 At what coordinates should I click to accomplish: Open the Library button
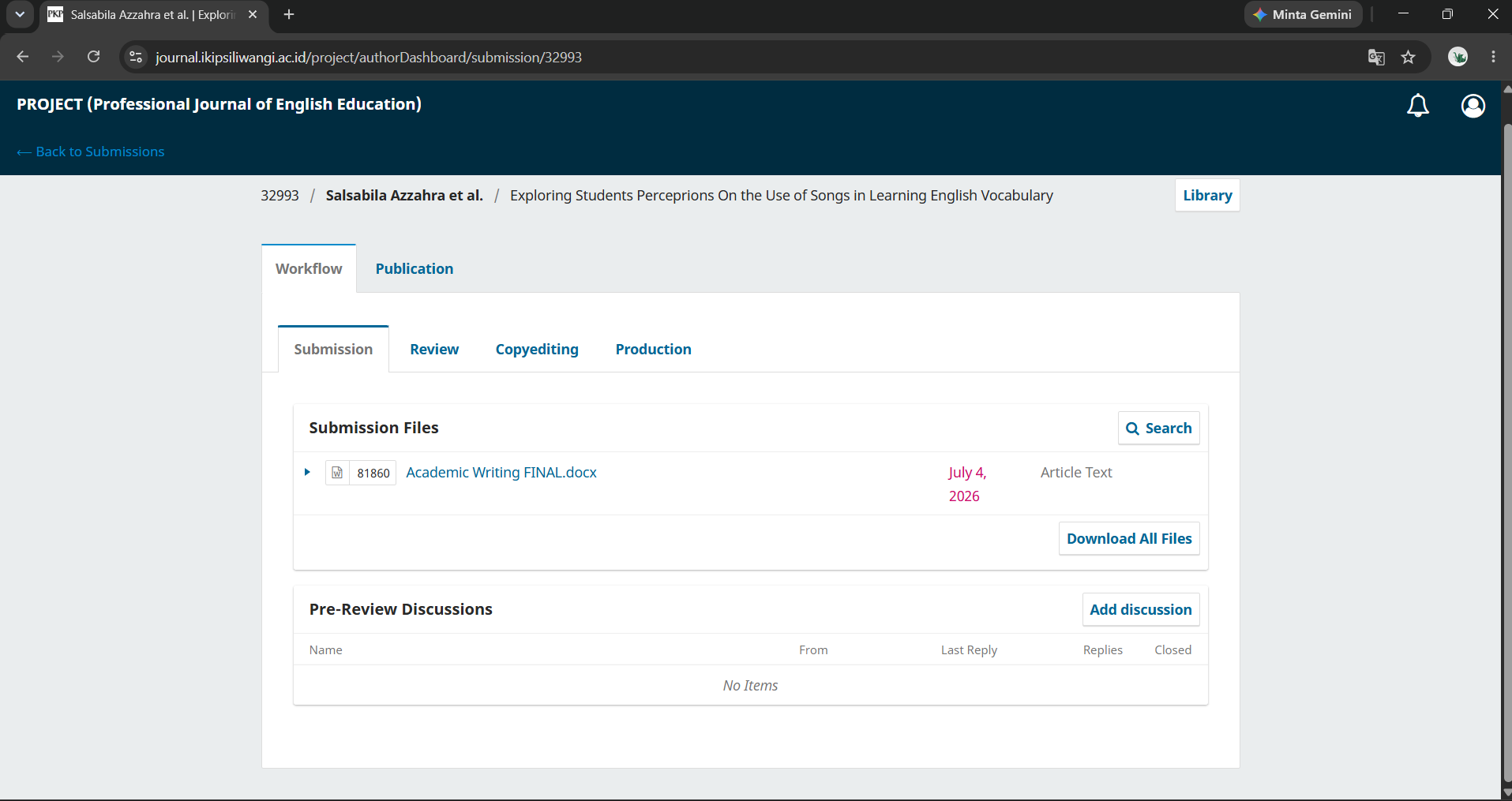click(x=1207, y=196)
